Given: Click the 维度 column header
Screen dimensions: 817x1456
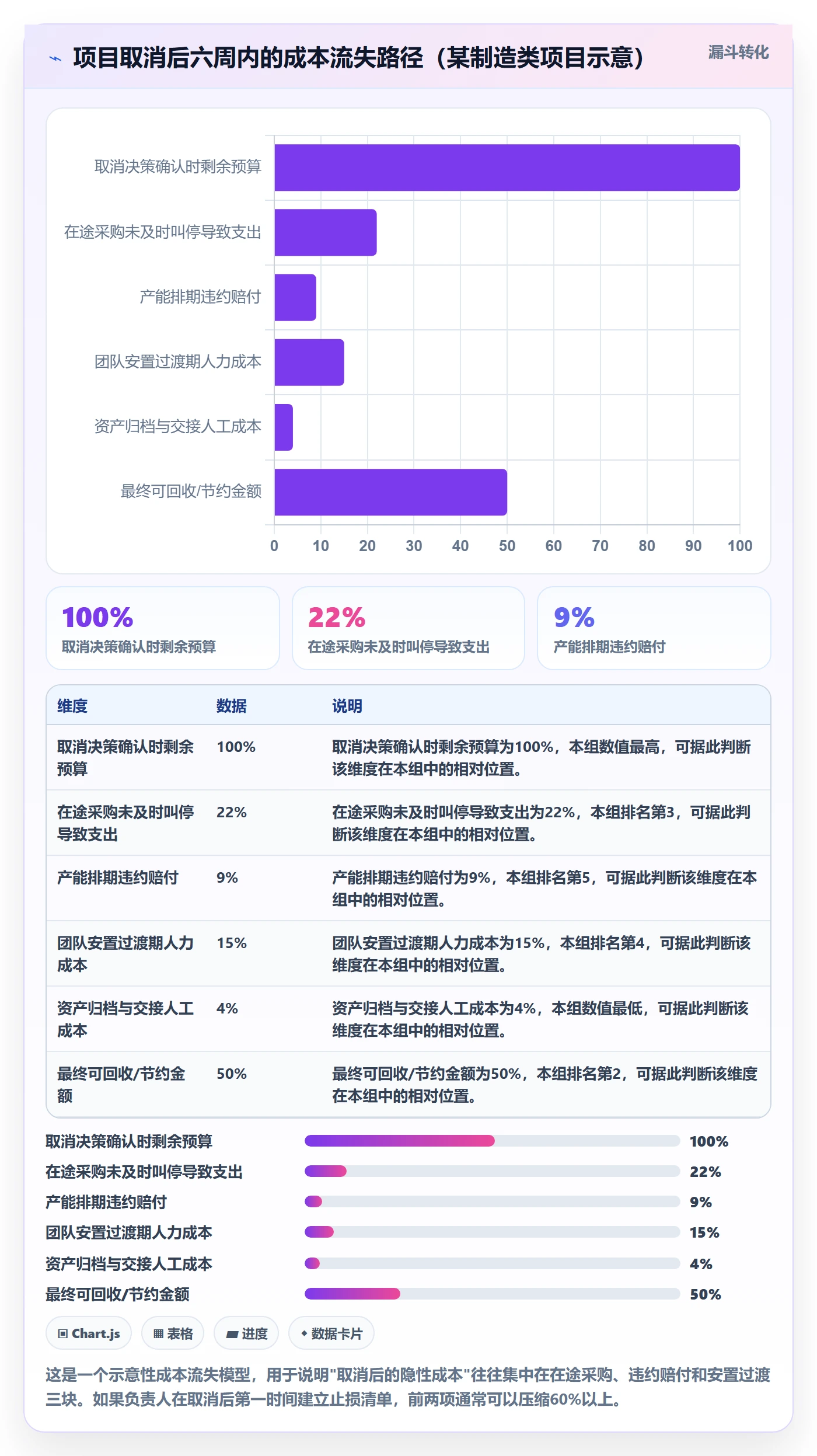Looking at the screenshot, I should [x=72, y=706].
